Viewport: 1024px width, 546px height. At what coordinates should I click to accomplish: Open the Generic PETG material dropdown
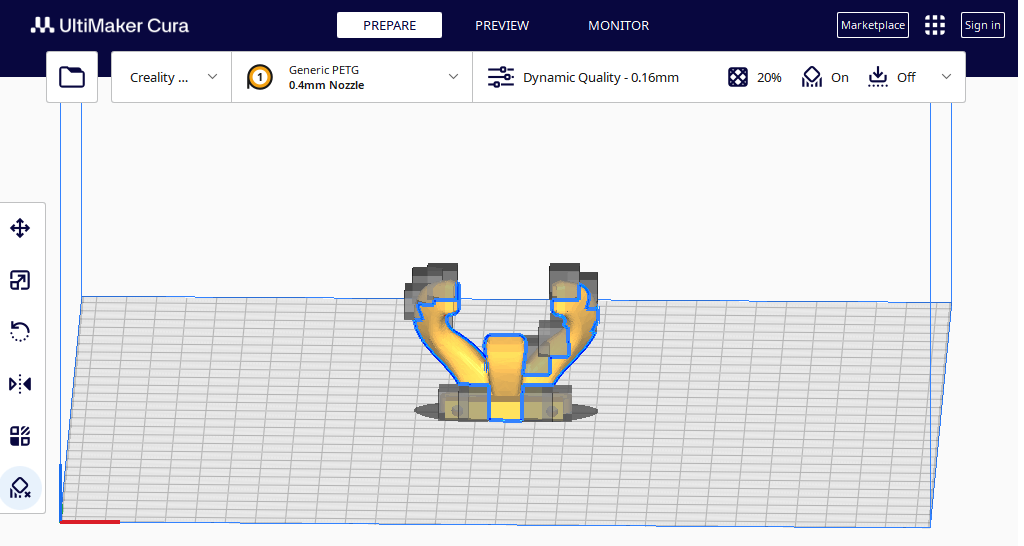[x=352, y=77]
